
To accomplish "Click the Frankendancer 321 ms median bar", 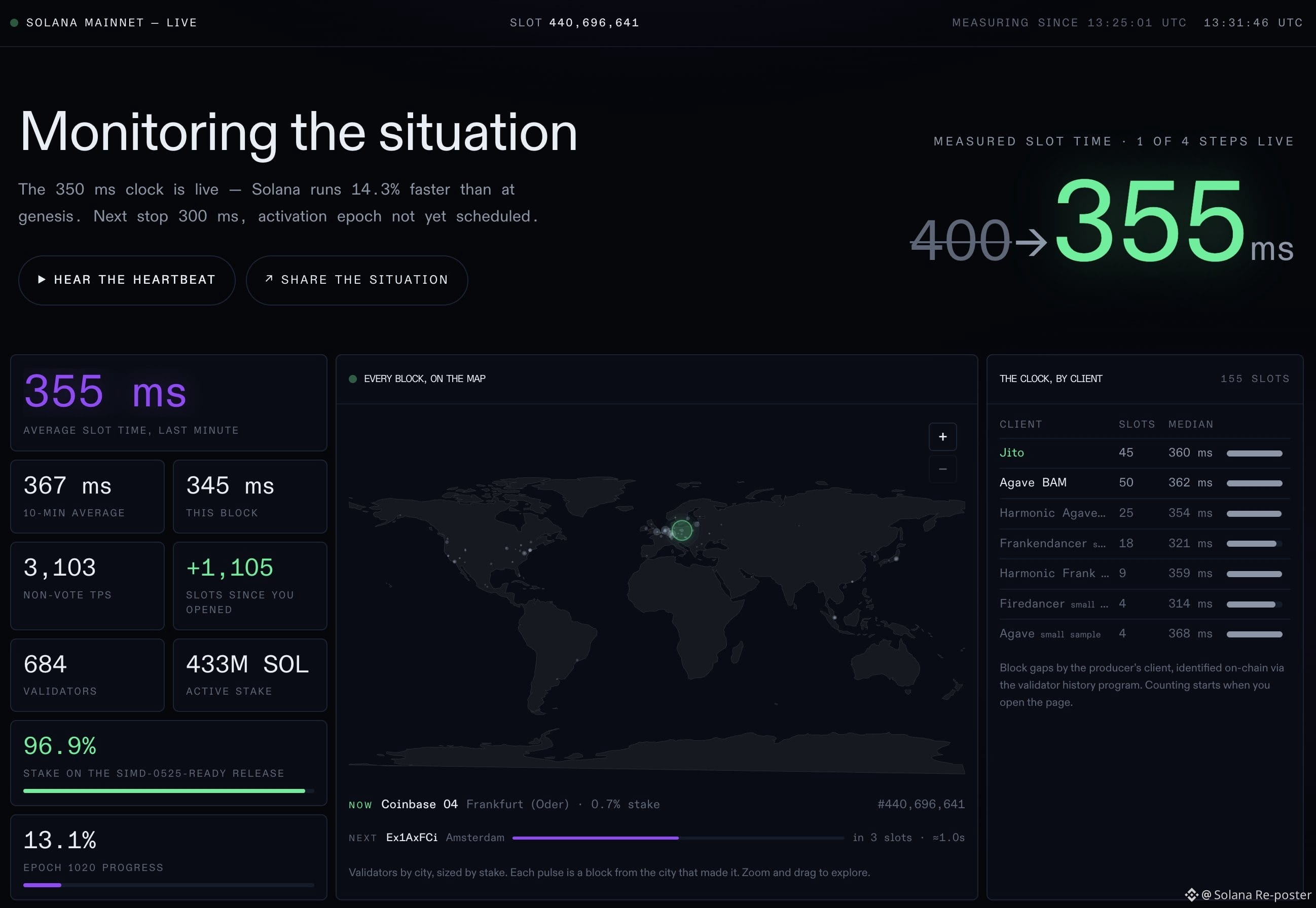I will [1255, 544].
